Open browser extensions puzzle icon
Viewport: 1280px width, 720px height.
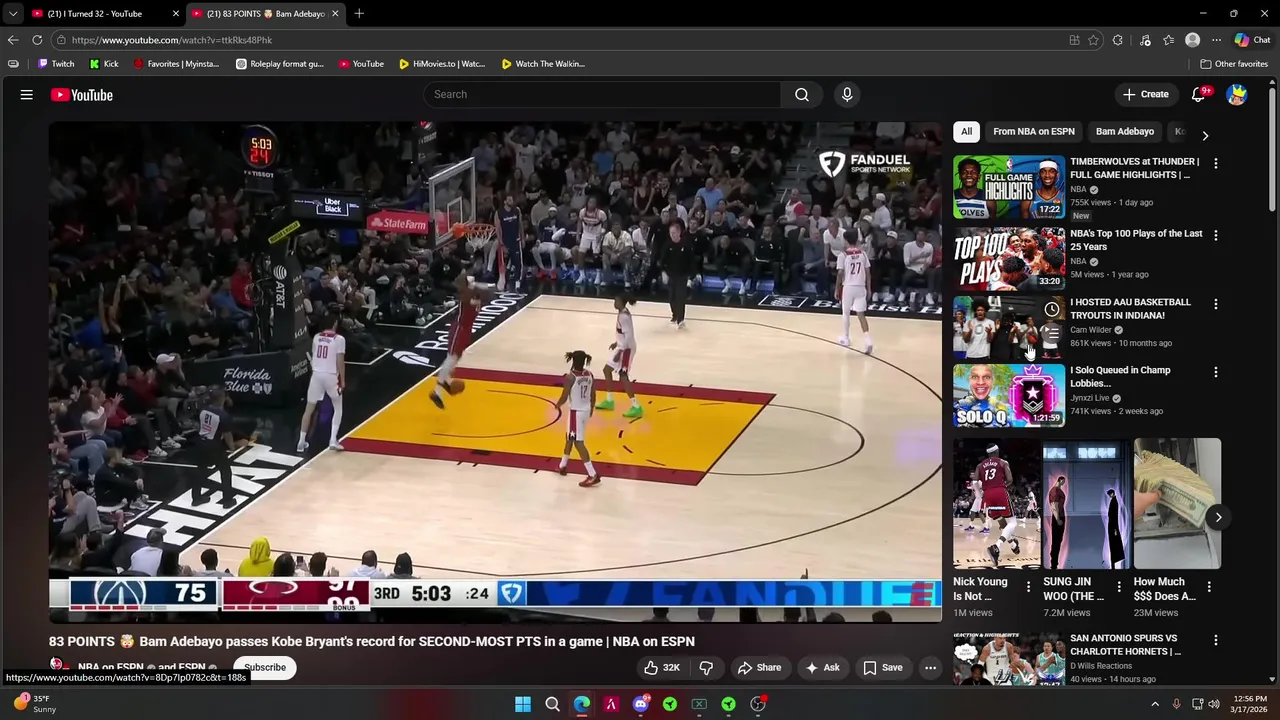1118,40
